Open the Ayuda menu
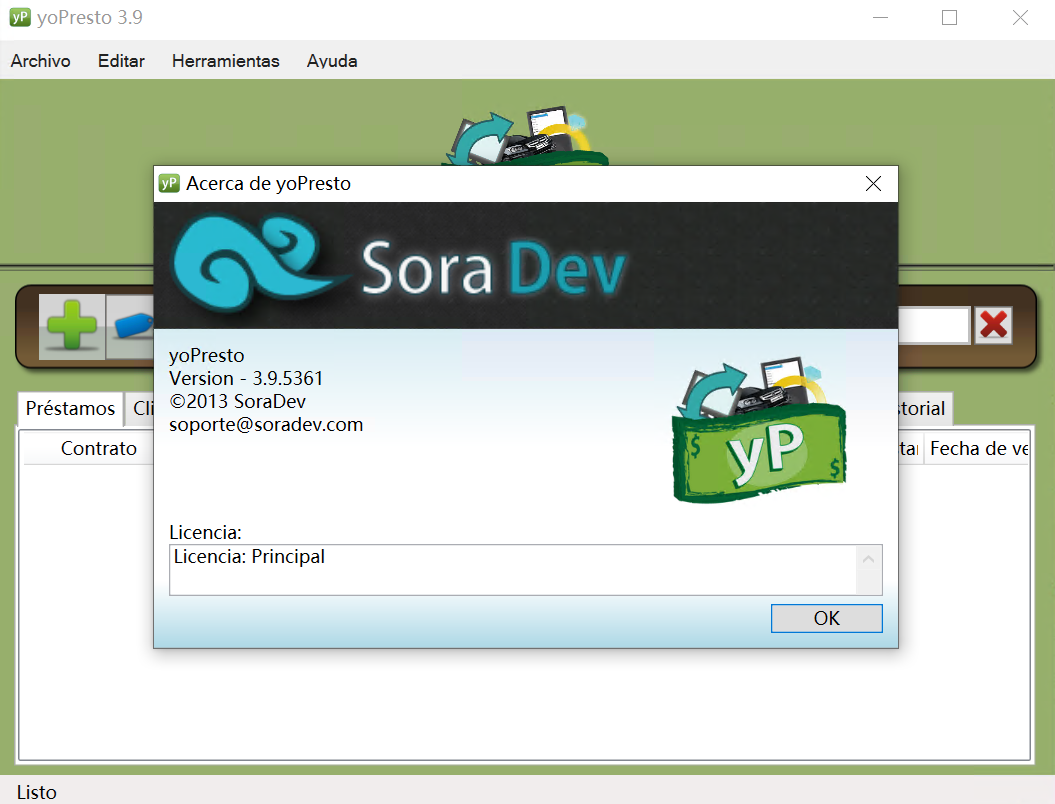Image resolution: width=1055 pixels, height=804 pixels. (332, 61)
